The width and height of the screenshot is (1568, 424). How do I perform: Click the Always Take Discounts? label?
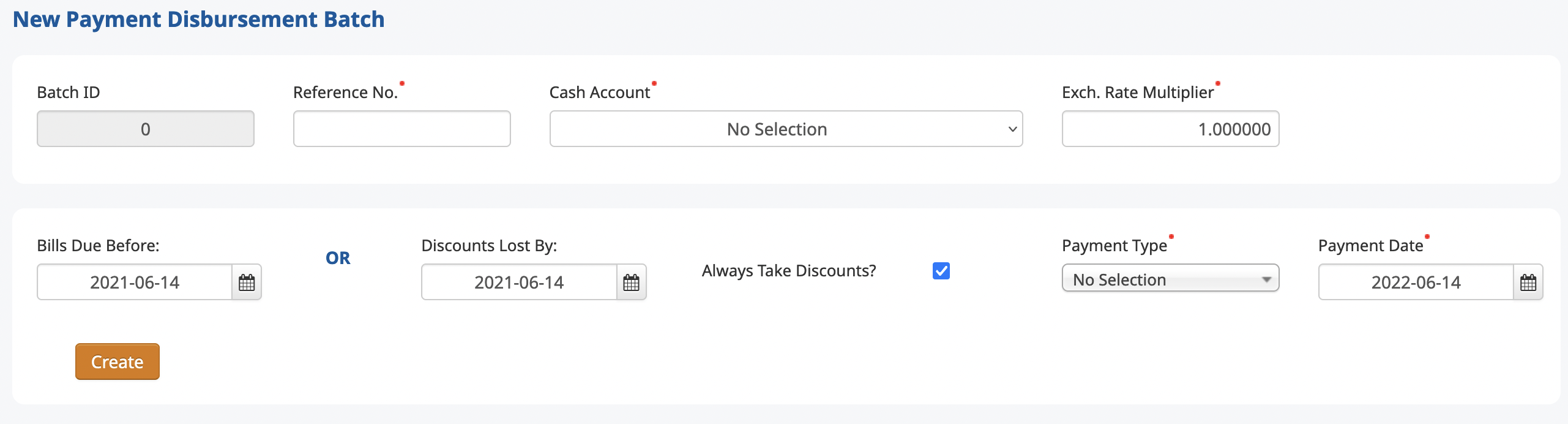pos(789,271)
